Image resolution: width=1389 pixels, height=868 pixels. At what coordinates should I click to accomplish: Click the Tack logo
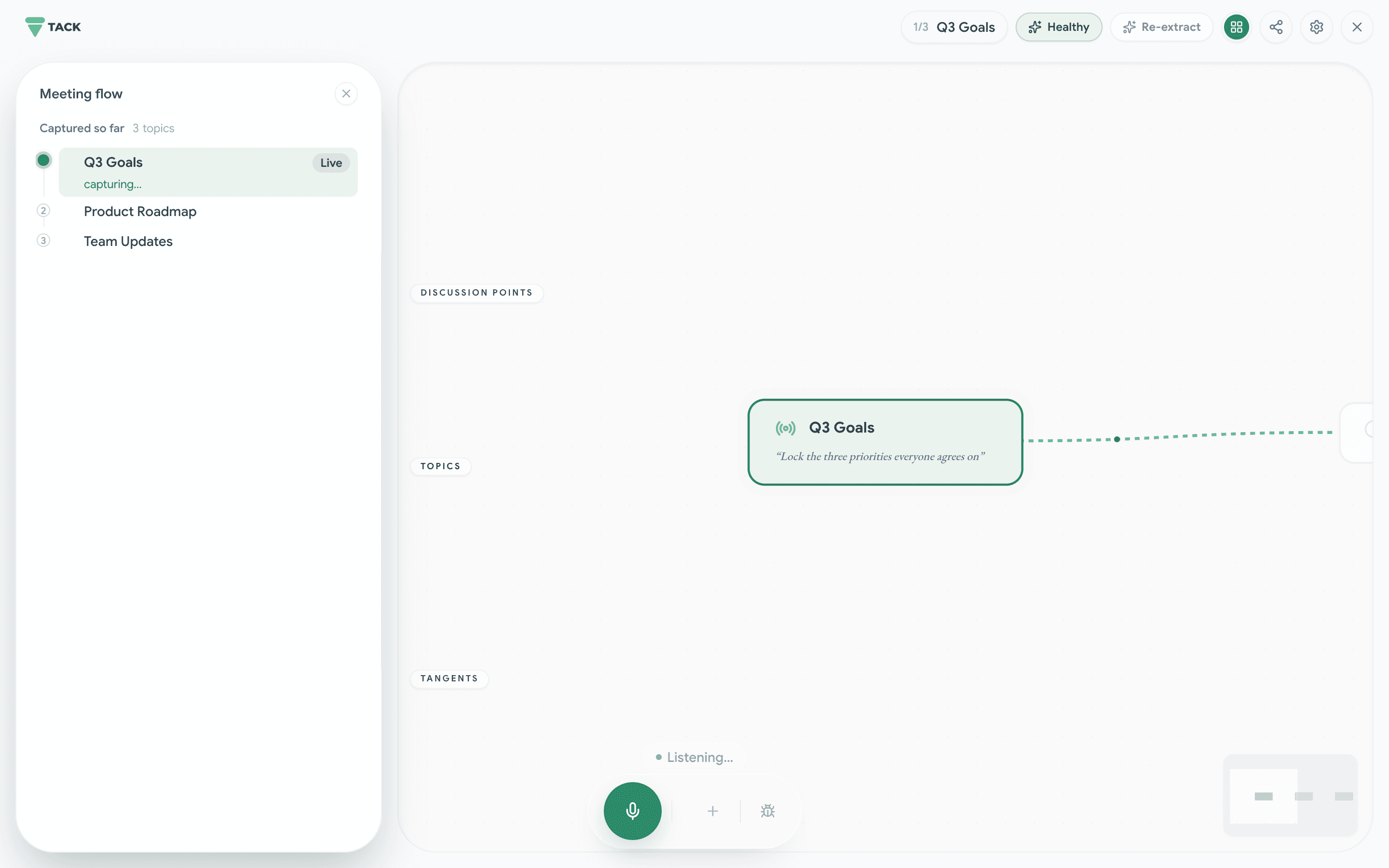53,27
